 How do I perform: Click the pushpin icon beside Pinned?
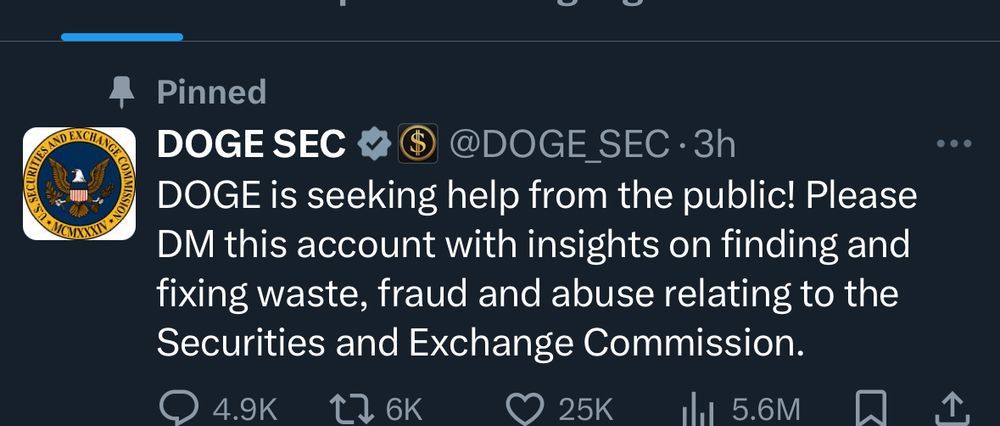click(123, 93)
